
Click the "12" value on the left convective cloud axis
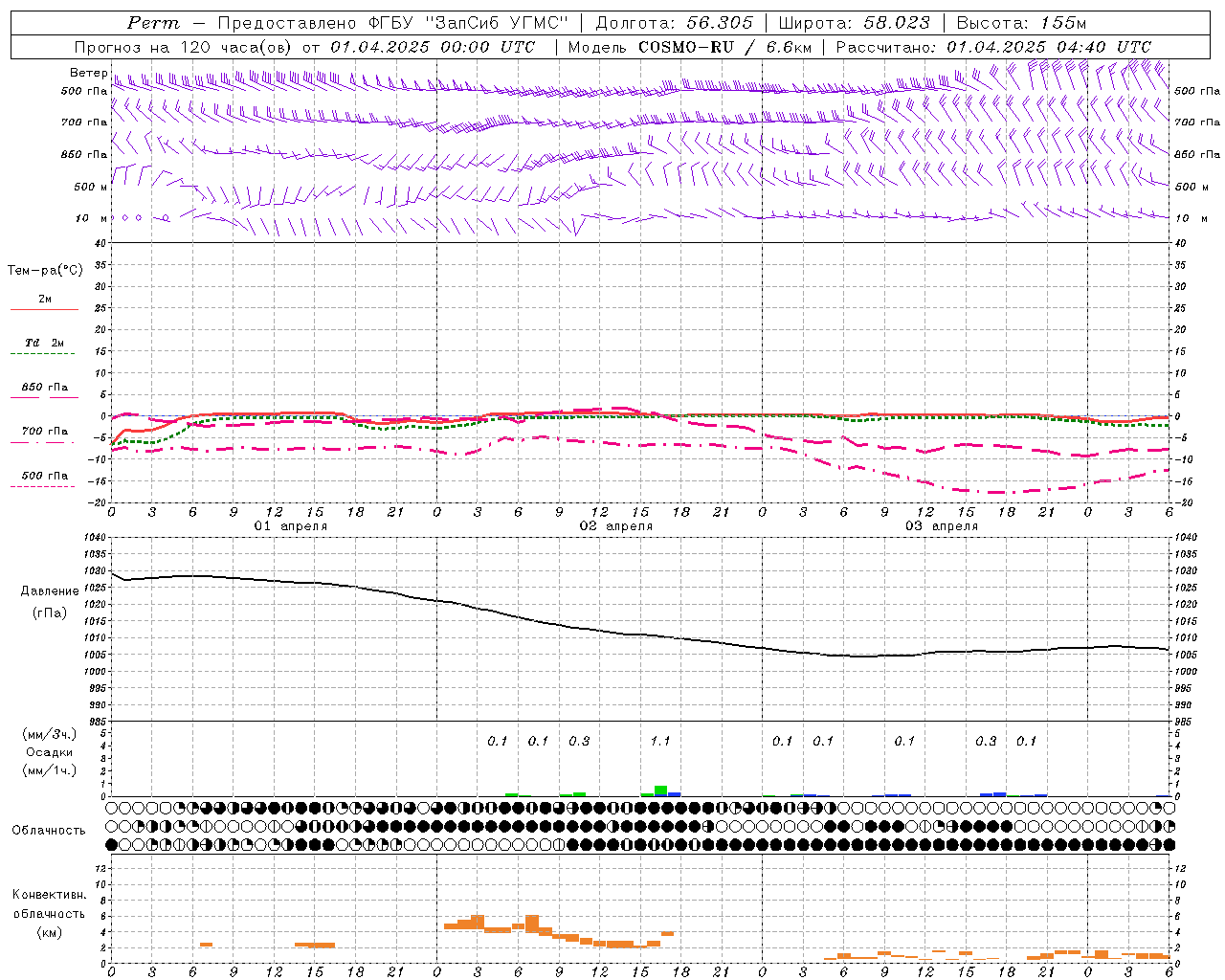coord(100,868)
